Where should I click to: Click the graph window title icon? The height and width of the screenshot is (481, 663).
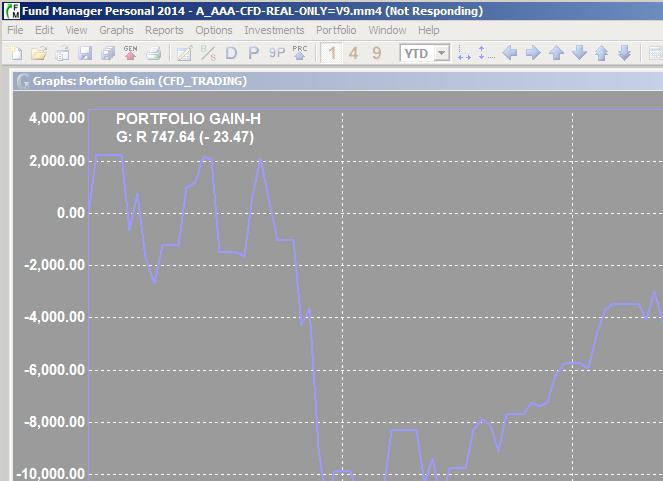coord(22,81)
